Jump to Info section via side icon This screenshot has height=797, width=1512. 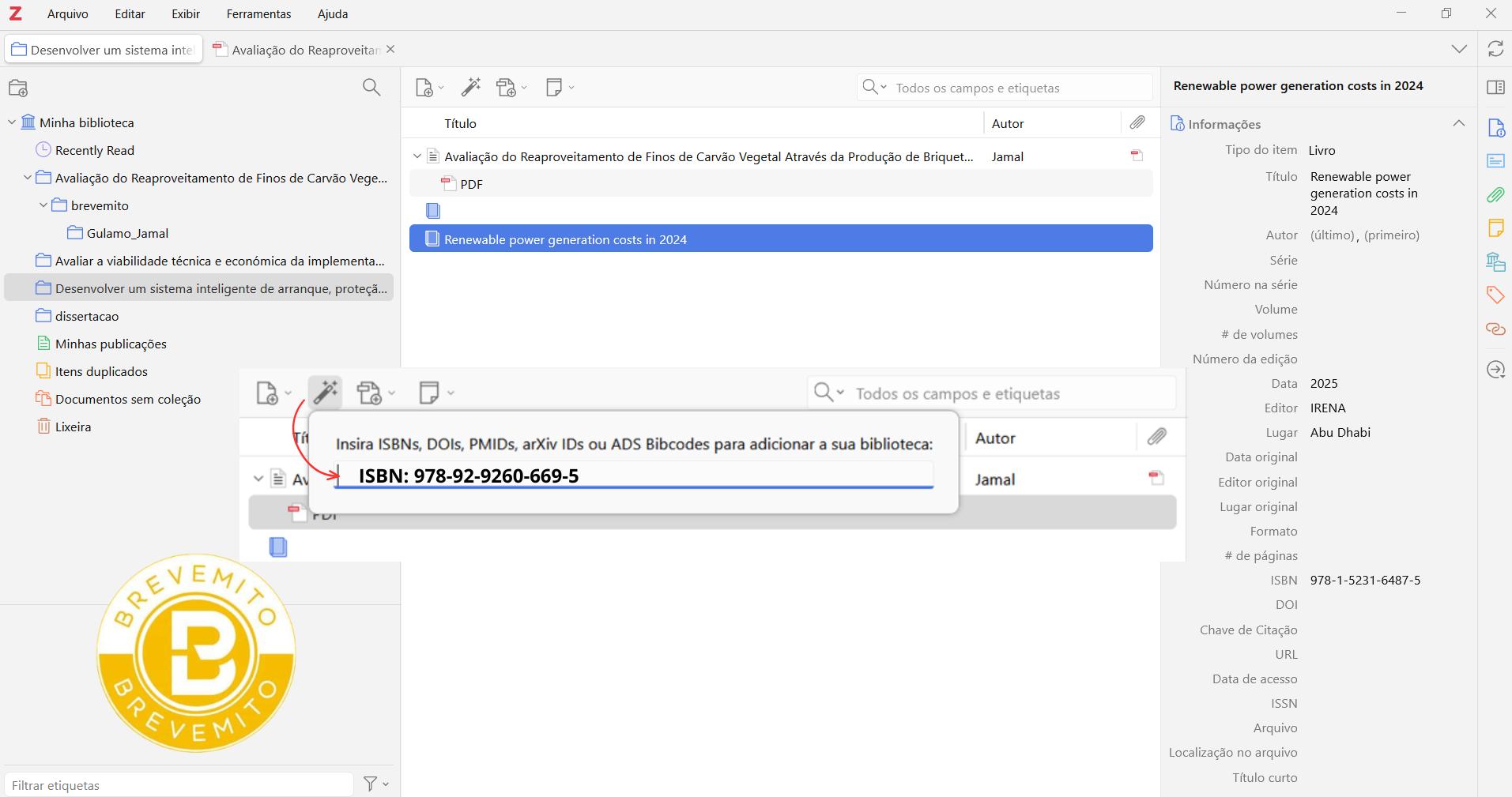click(1495, 128)
